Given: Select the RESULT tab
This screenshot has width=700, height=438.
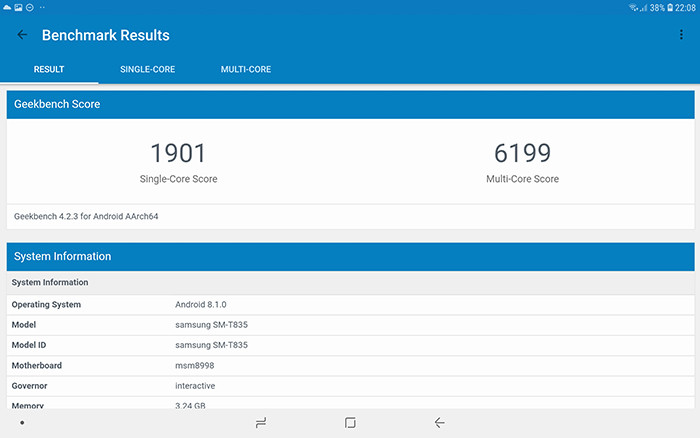Looking at the screenshot, I should 49,69.
